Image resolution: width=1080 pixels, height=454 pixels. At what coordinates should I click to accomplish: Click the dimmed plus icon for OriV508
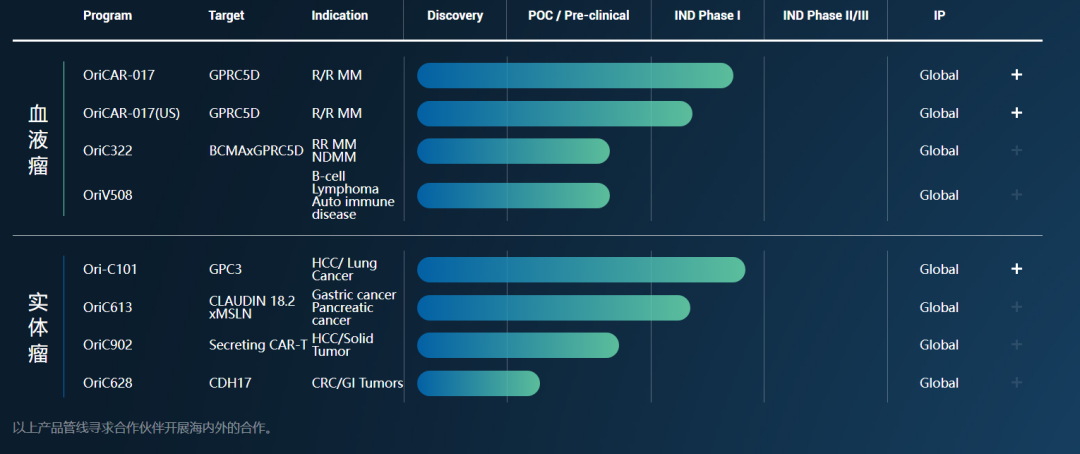(1016, 196)
